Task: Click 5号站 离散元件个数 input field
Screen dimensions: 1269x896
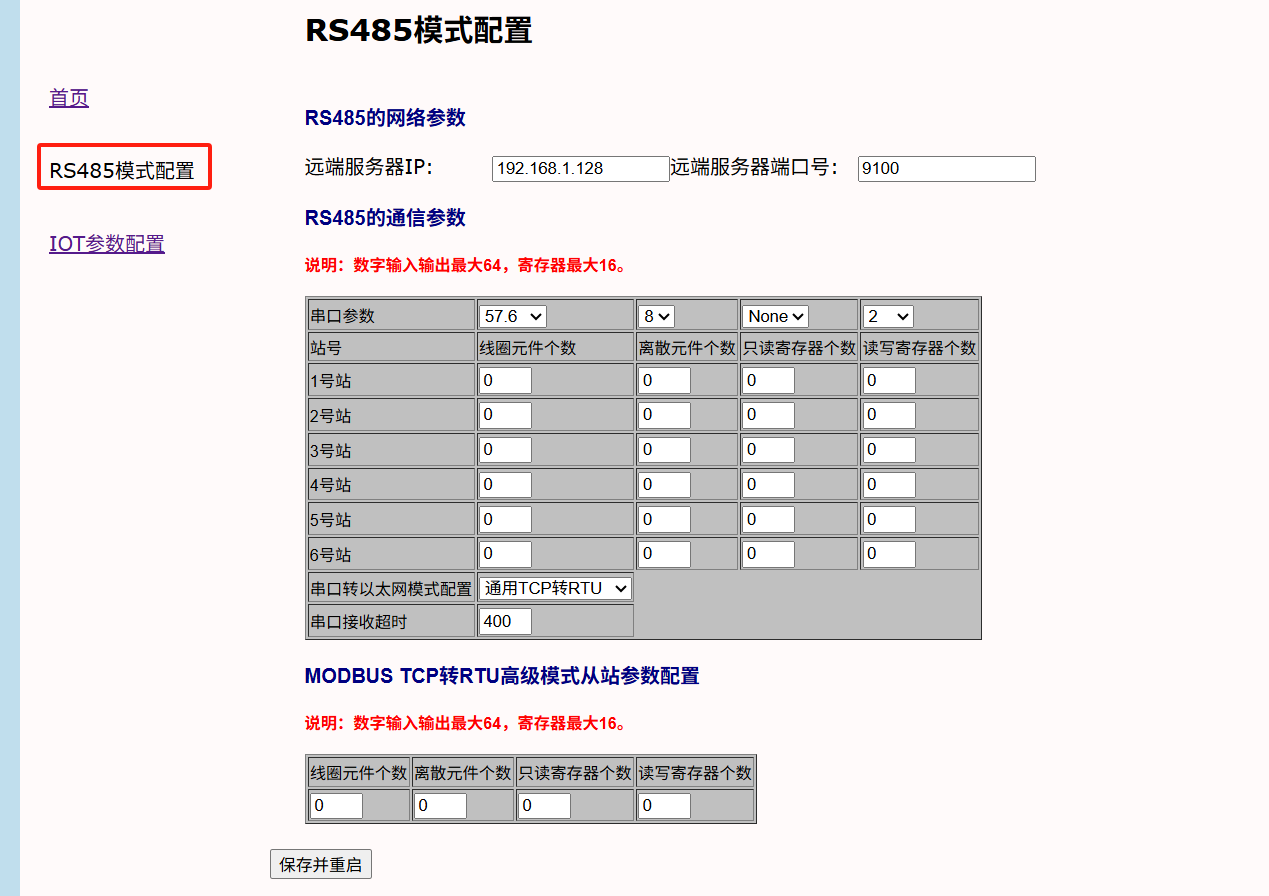Action: click(665, 520)
